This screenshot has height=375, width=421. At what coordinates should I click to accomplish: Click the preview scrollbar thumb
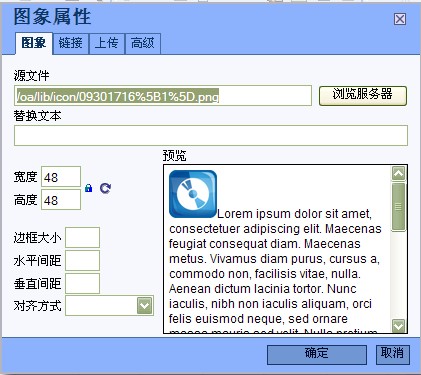[x=399, y=207]
